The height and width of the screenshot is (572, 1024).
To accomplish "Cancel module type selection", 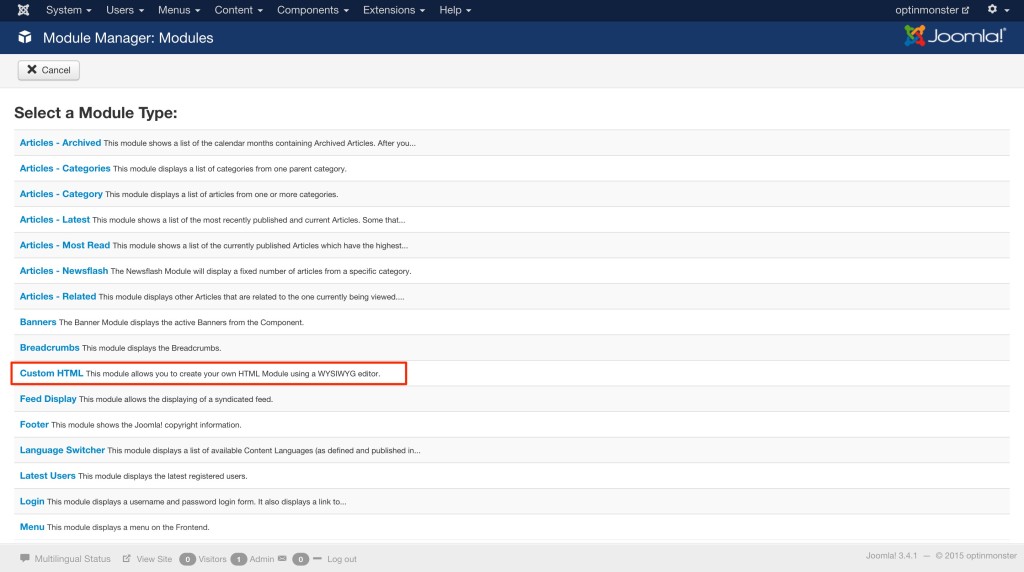I will pos(49,70).
